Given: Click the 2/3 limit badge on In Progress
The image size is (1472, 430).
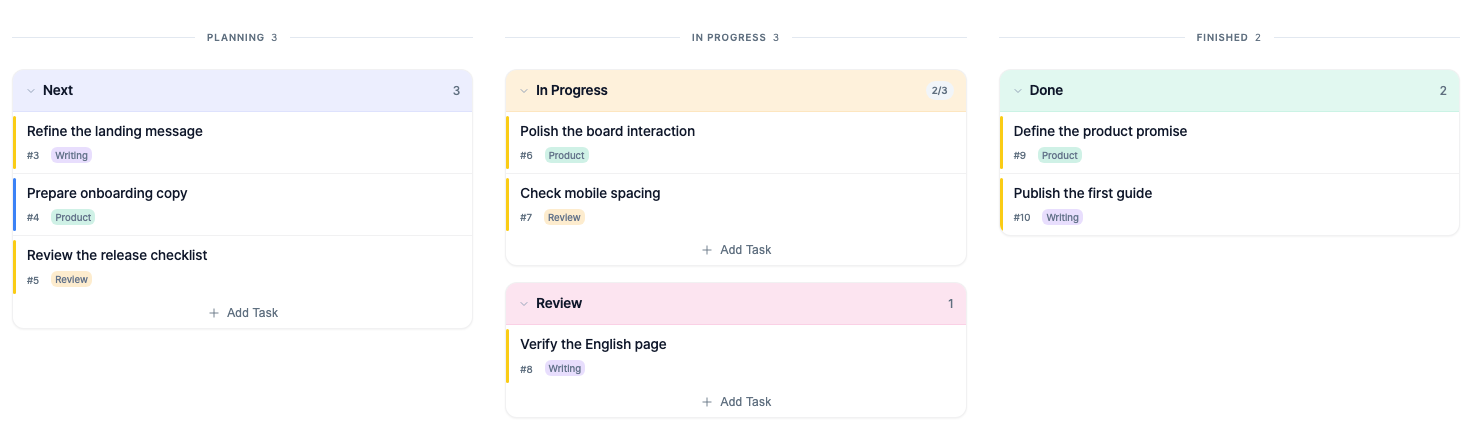Looking at the screenshot, I should (939, 91).
